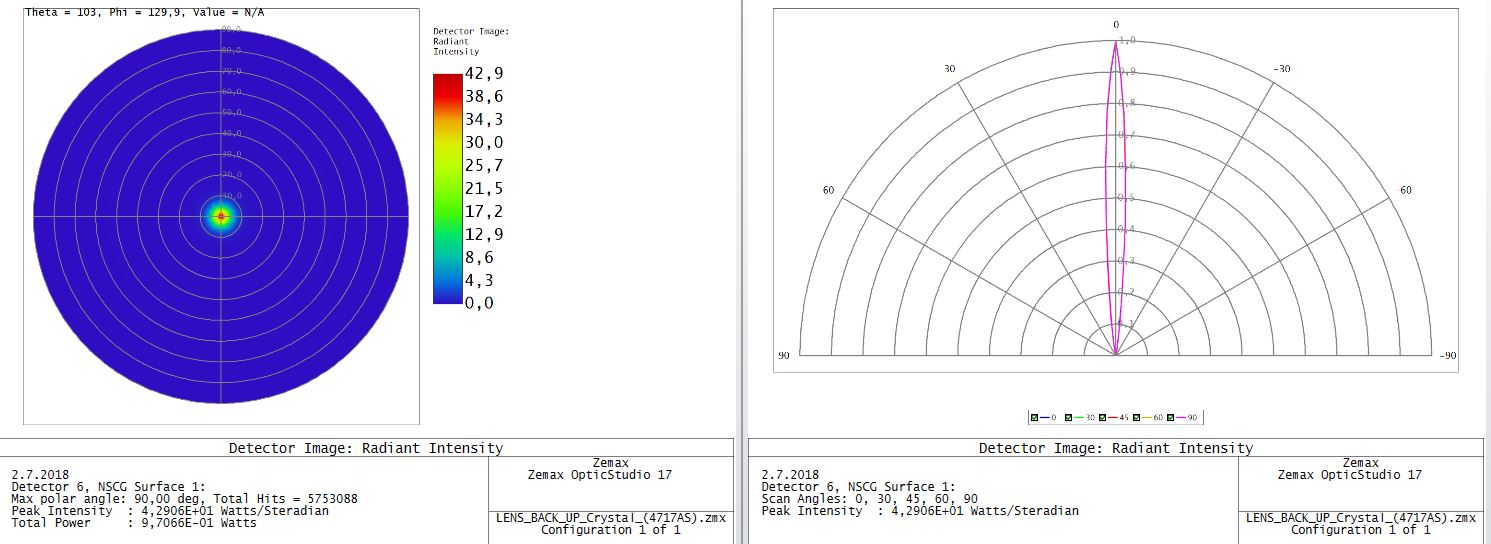Image resolution: width=1491 pixels, height=544 pixels.
Task: Click the 1,0 radial label at lobe peak
Action: 1127,41
